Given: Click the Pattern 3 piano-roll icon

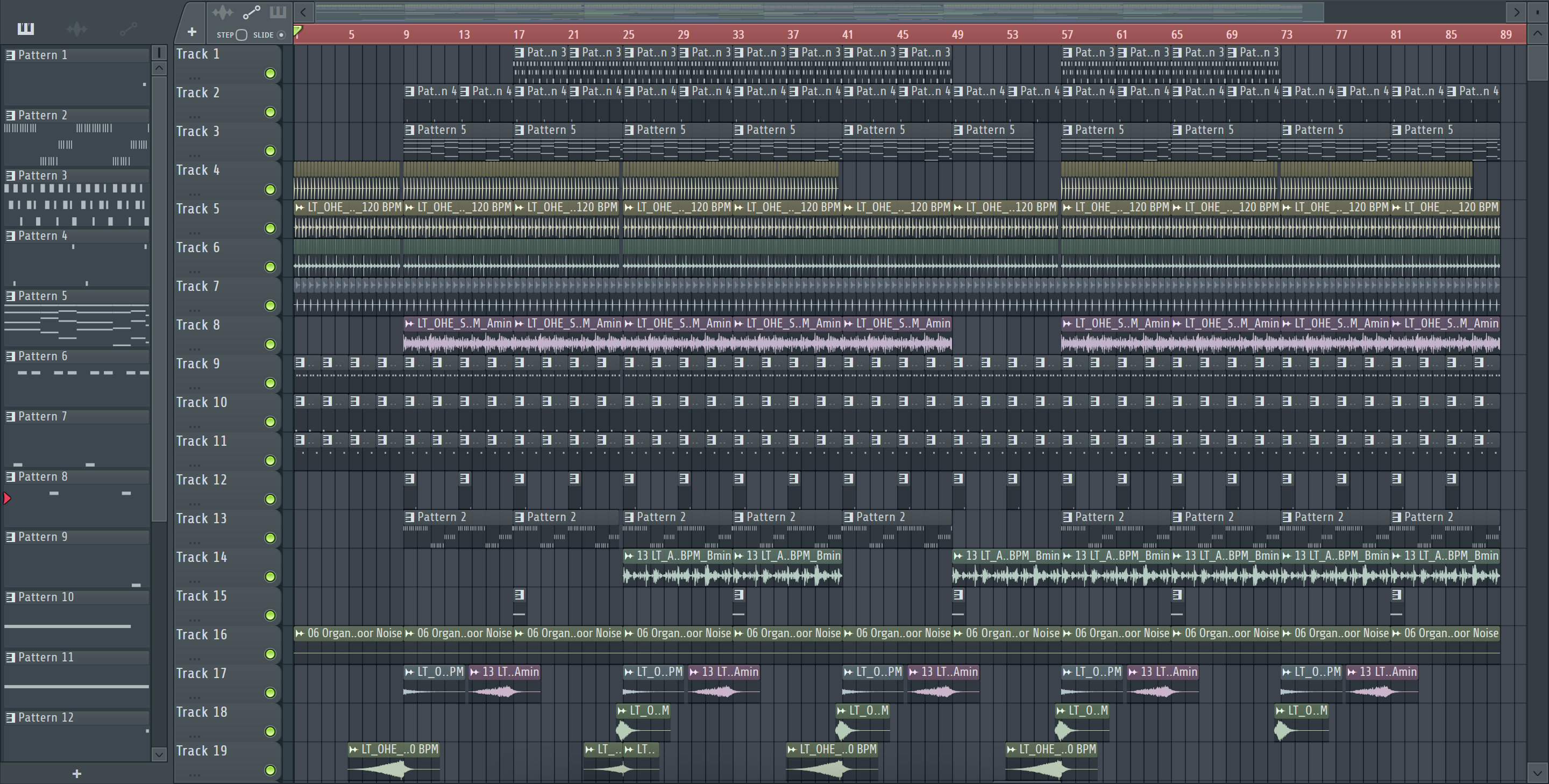Looking at the screenshot, I should pyautogui.click(x=10, y=175).
